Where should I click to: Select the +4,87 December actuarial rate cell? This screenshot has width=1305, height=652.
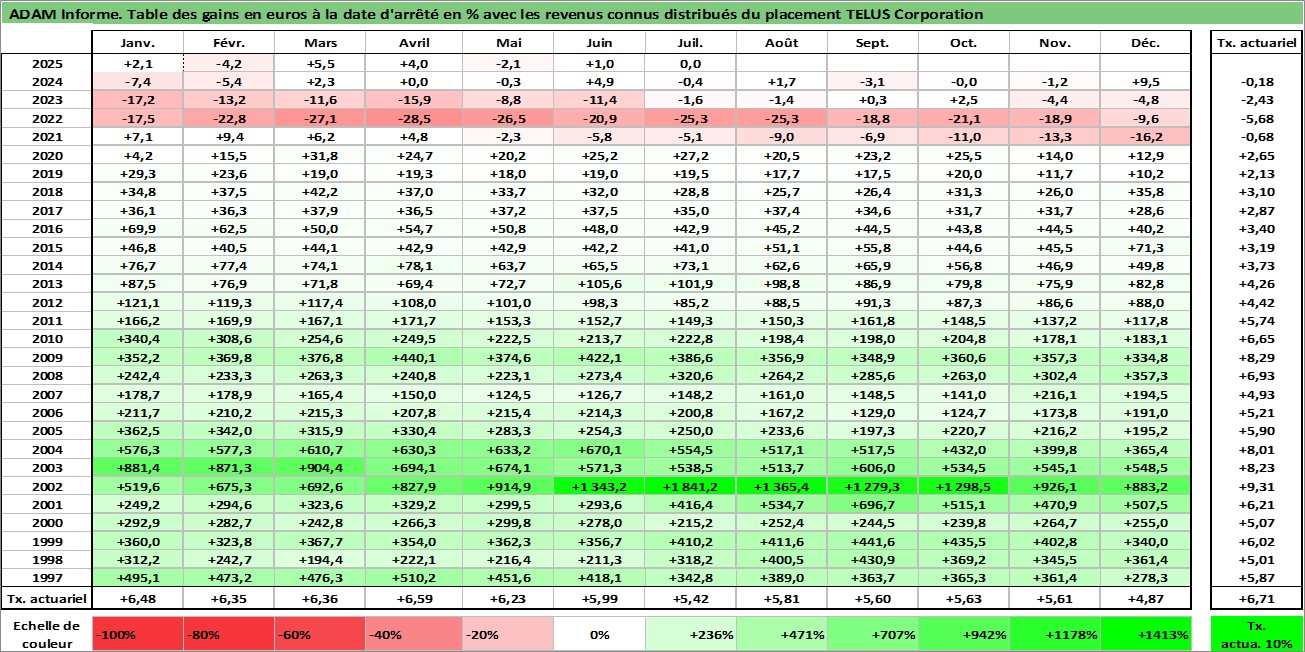point(1146,599)
